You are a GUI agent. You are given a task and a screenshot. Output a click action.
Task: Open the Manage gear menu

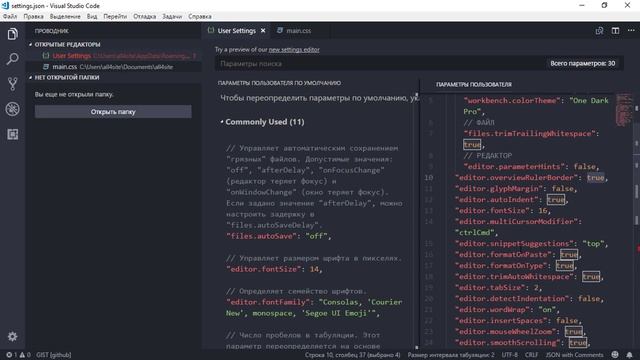coord(13,337)
